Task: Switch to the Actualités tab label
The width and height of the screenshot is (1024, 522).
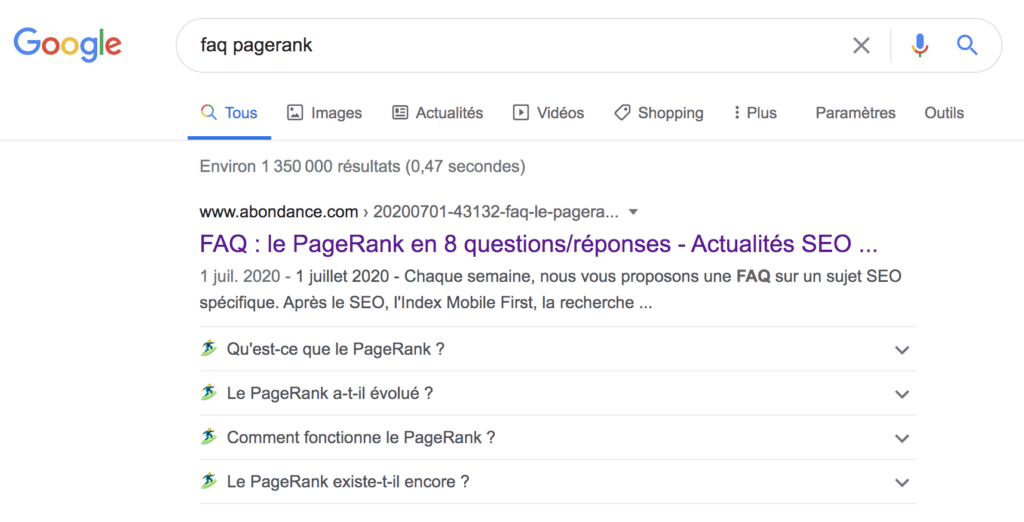Action: [449, 113]
